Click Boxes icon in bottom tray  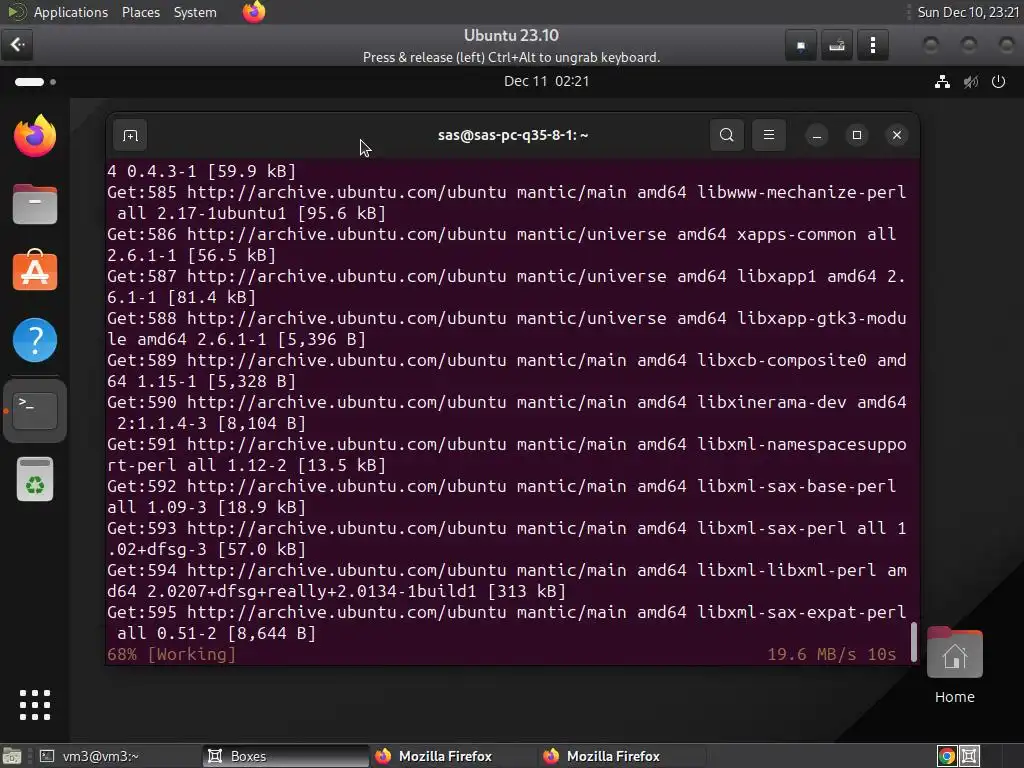pyautogui.click(x=969, y=756)
